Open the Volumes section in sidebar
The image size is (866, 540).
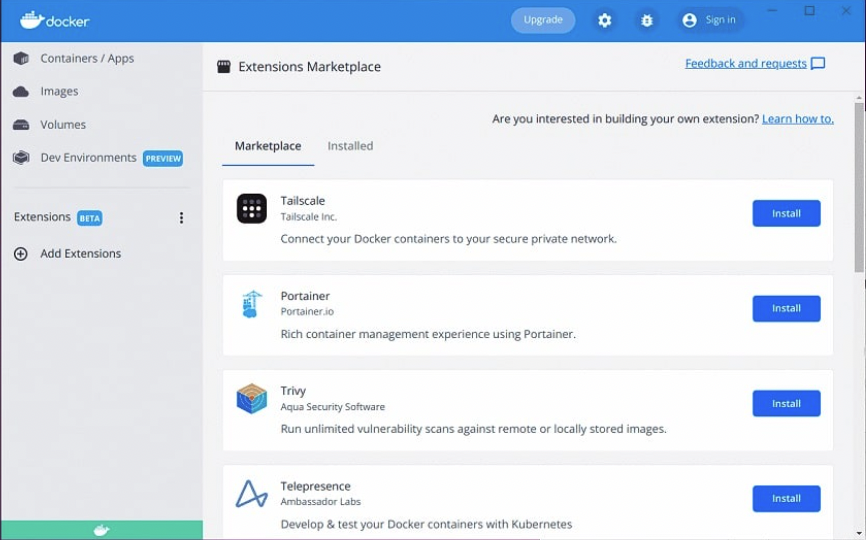[x=63, y=125]
